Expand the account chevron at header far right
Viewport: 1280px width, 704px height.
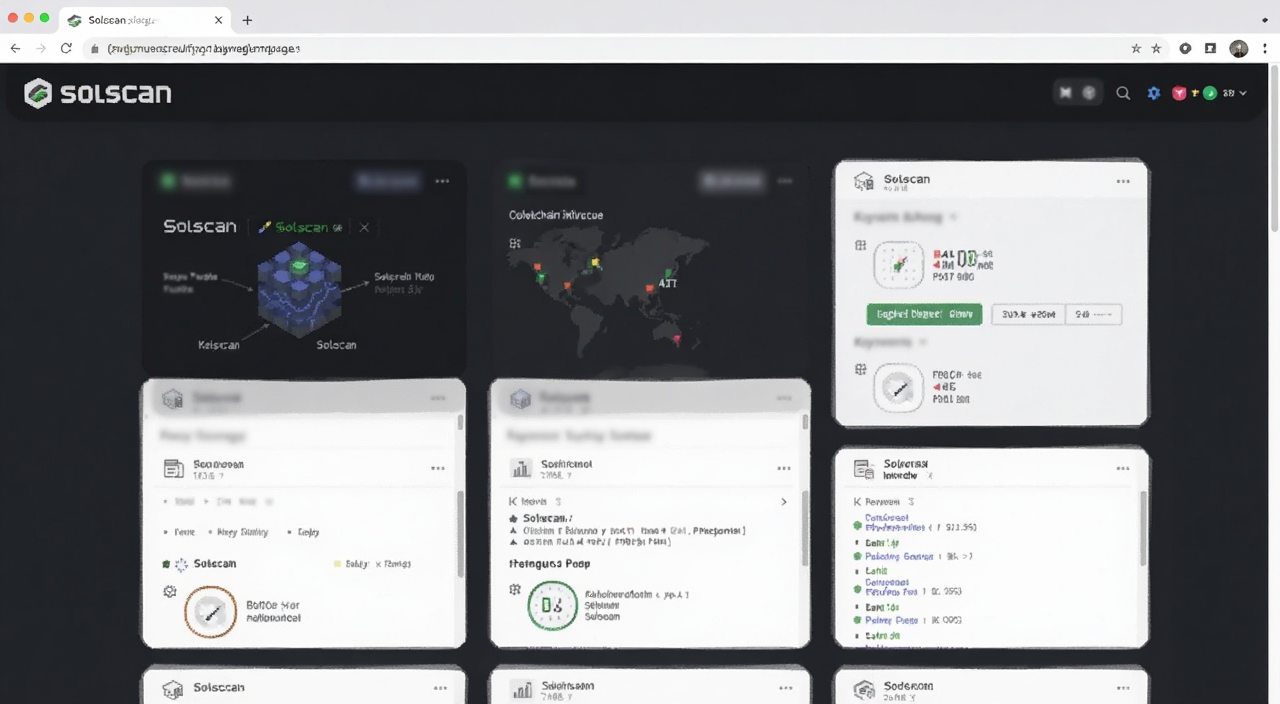(1243, 93)
